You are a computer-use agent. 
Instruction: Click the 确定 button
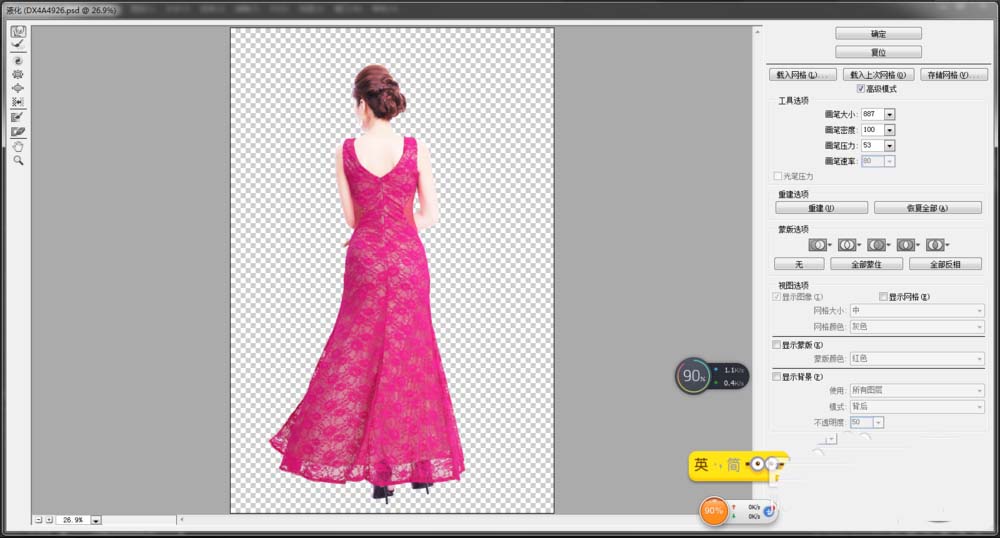(x=878, y=34)
